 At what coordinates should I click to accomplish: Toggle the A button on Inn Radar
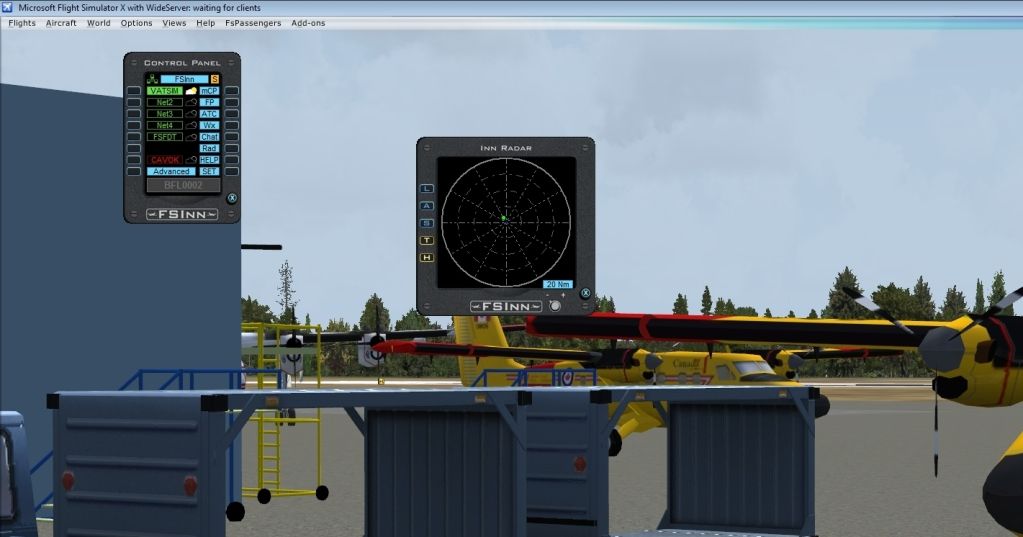click(x=427, y=206)
